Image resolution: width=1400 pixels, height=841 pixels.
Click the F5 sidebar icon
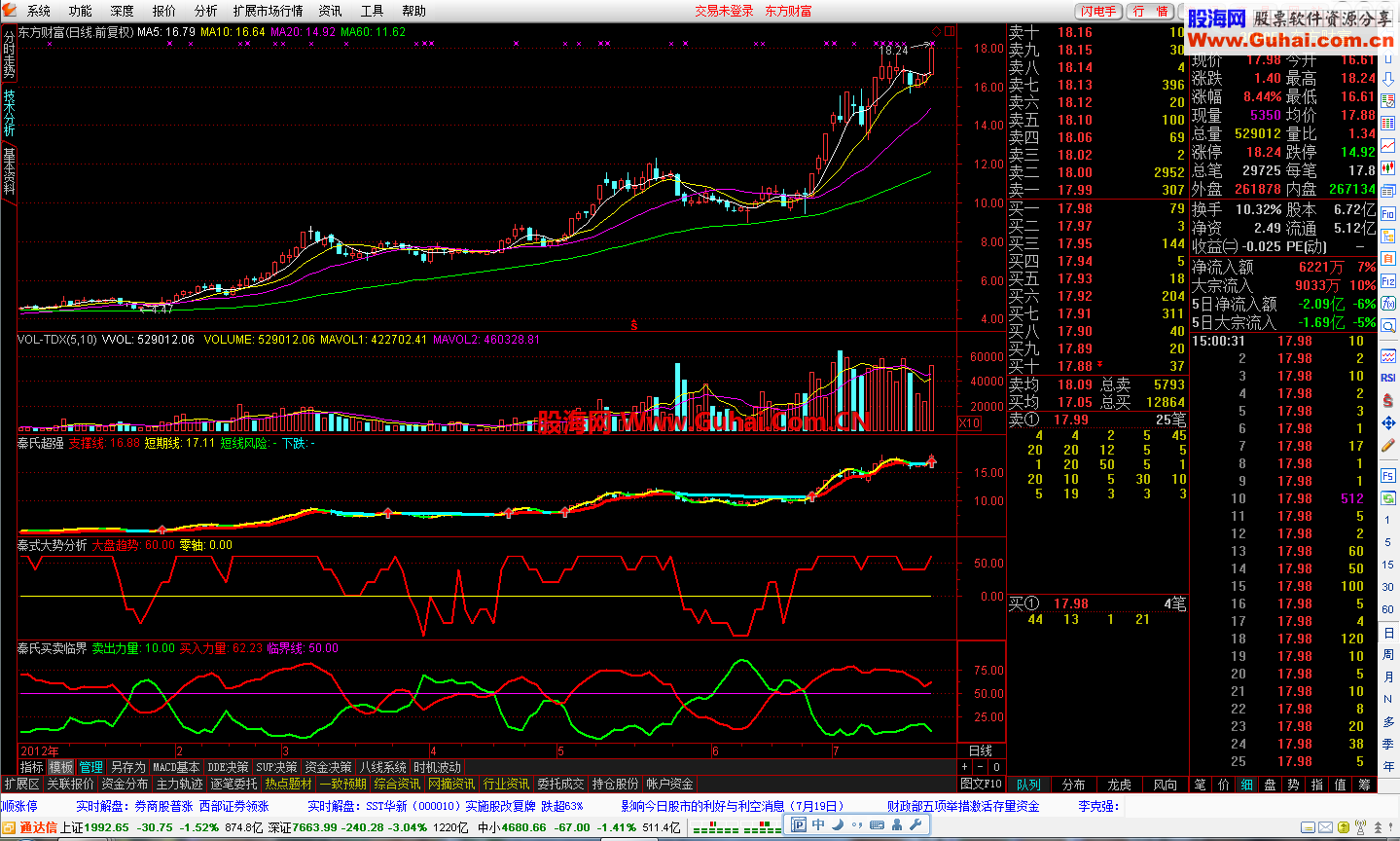[1388, 476]
